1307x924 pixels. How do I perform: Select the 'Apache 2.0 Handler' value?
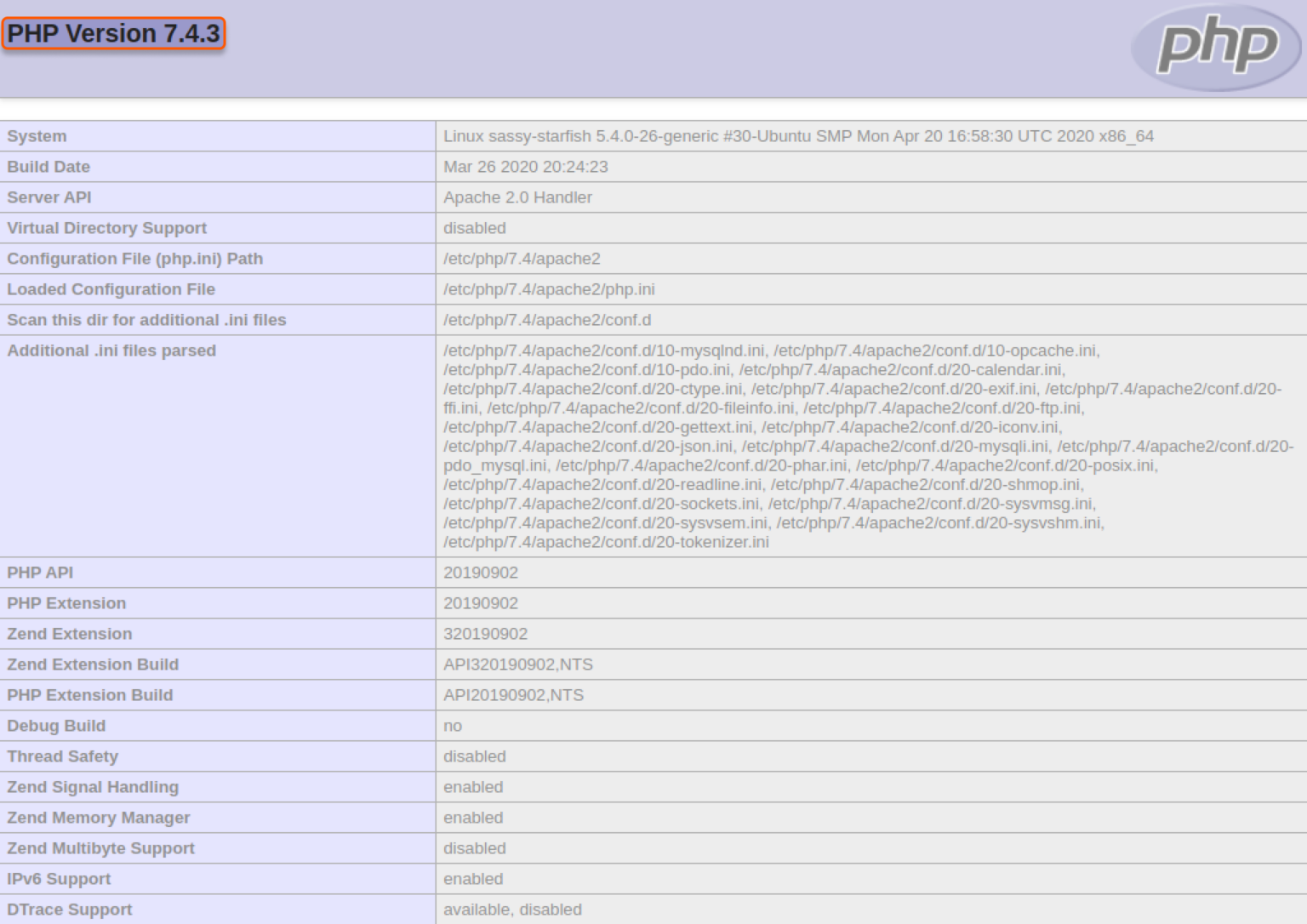click(517, 197)
